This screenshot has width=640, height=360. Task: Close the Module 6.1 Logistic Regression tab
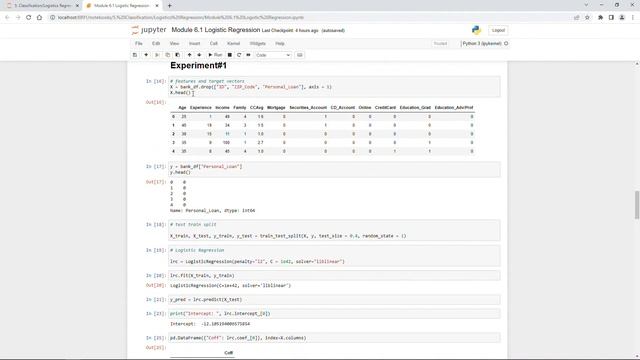pyautogui.click(x=157, y=6)
